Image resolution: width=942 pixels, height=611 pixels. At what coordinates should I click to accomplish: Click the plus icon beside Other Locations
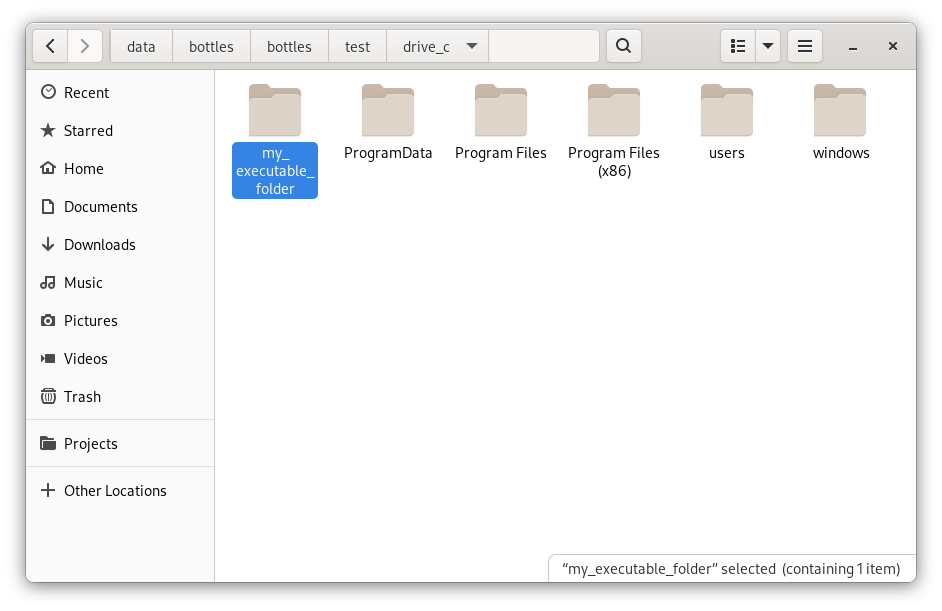48,490
